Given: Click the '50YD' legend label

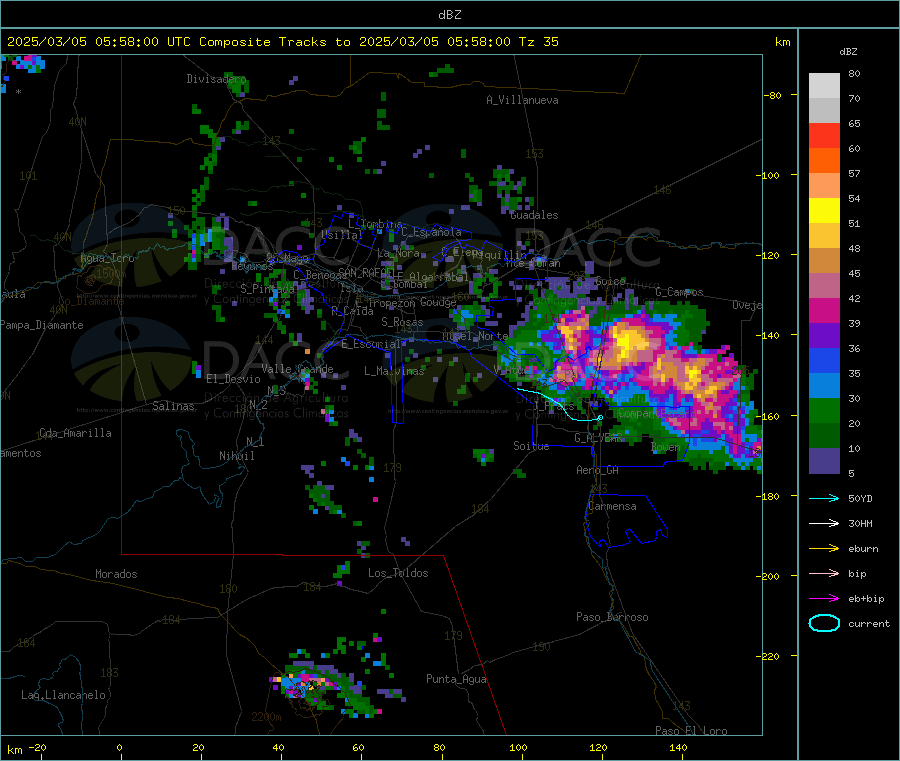Looking at the screenshot, I should pyautogui.click(x=860, y=498).
